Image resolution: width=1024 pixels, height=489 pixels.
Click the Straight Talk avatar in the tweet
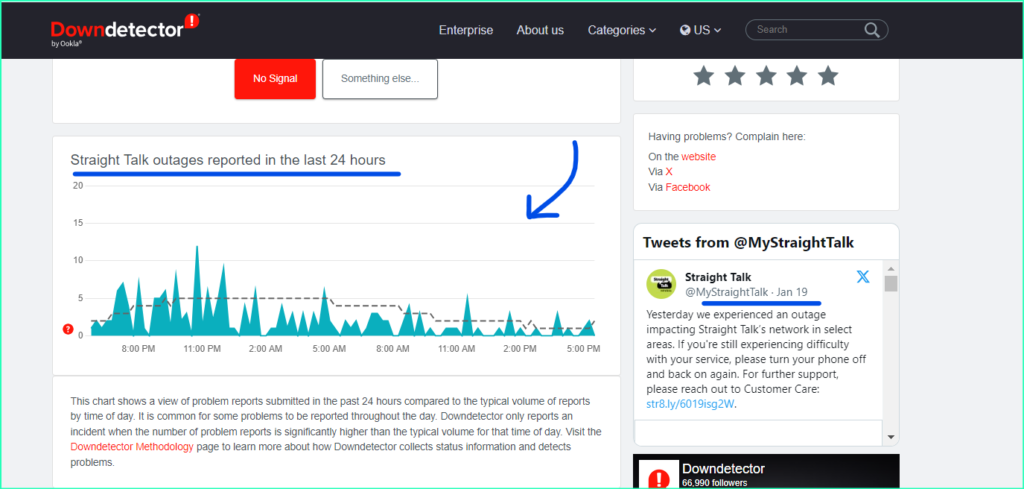tap(661, 284)
